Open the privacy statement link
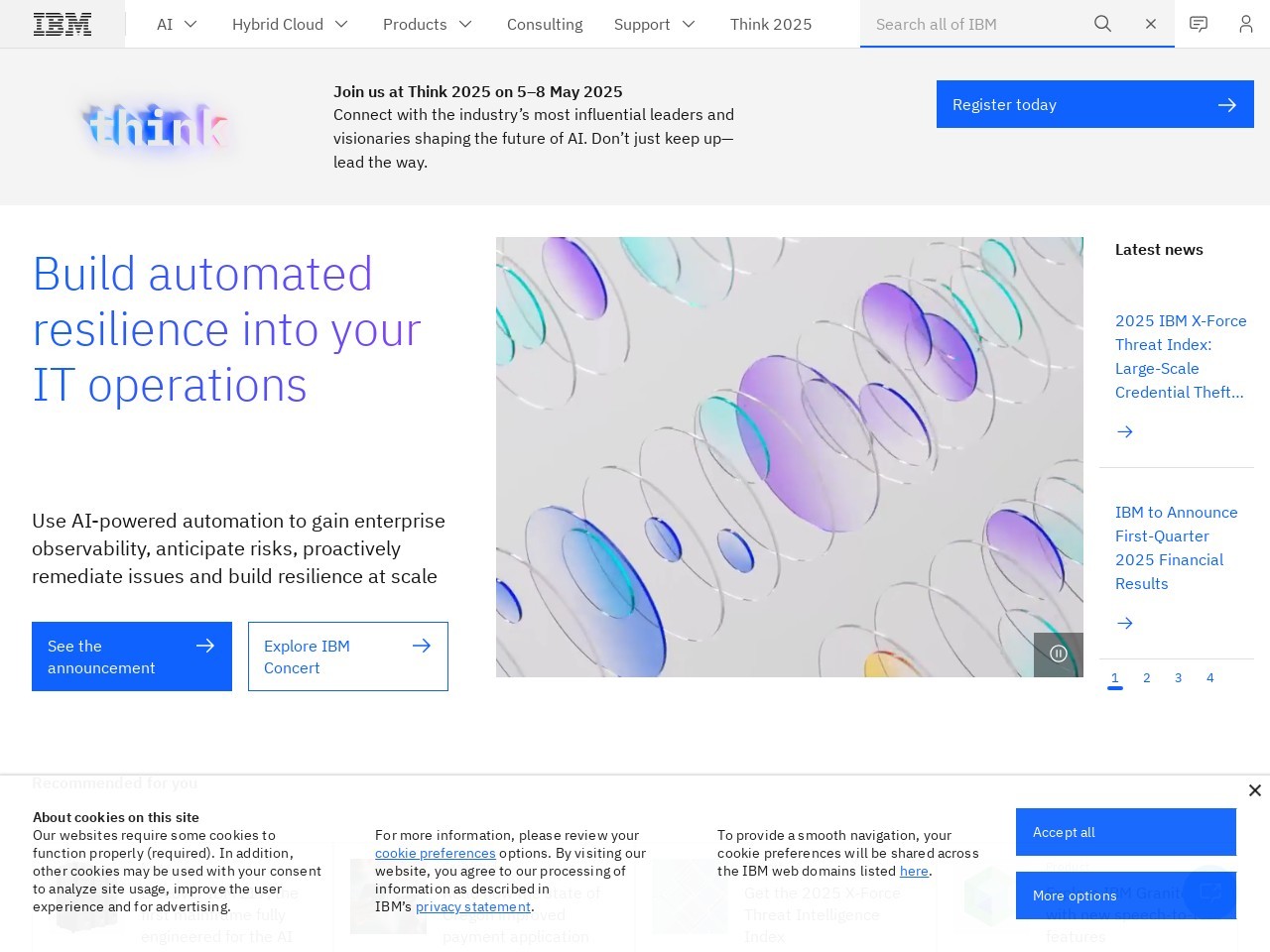Viewport: 1270px width, 952px height. [x=473, y=906]
